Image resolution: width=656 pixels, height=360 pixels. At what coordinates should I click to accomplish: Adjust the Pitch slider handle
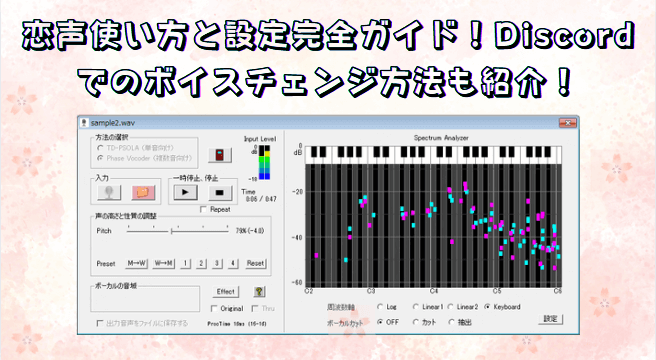172,231
